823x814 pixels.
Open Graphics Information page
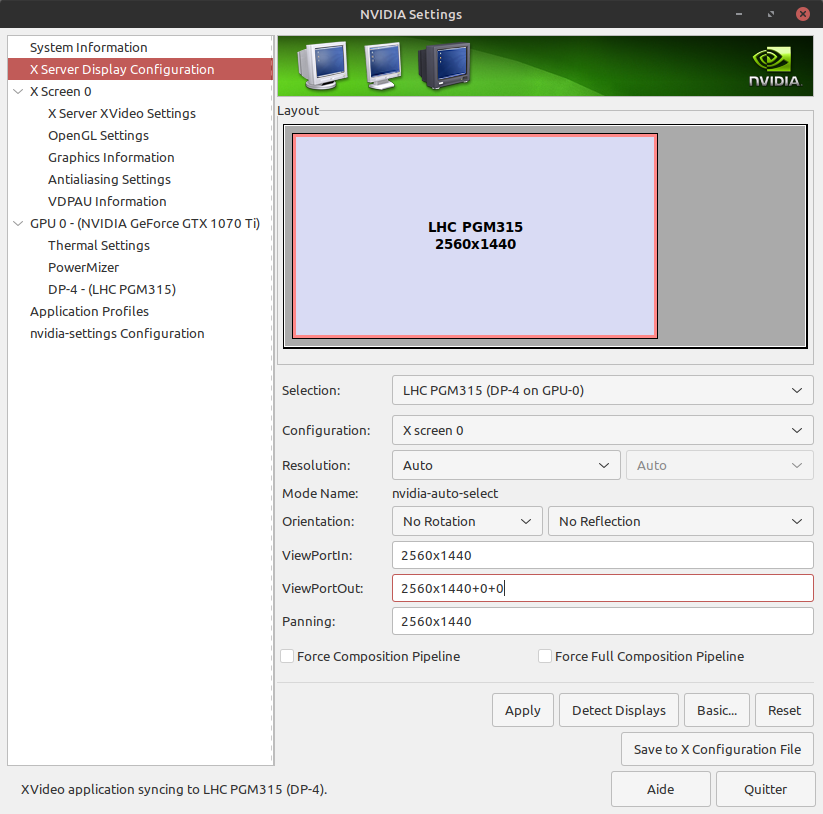click(111, 157)
